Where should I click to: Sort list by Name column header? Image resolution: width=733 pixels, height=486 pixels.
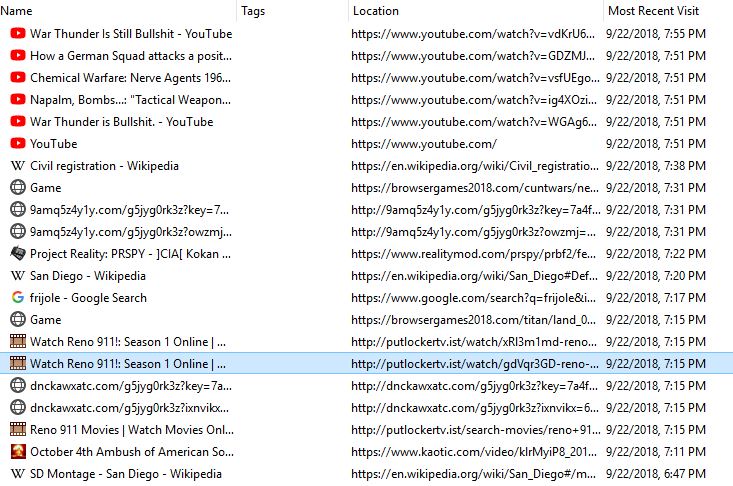118,11
